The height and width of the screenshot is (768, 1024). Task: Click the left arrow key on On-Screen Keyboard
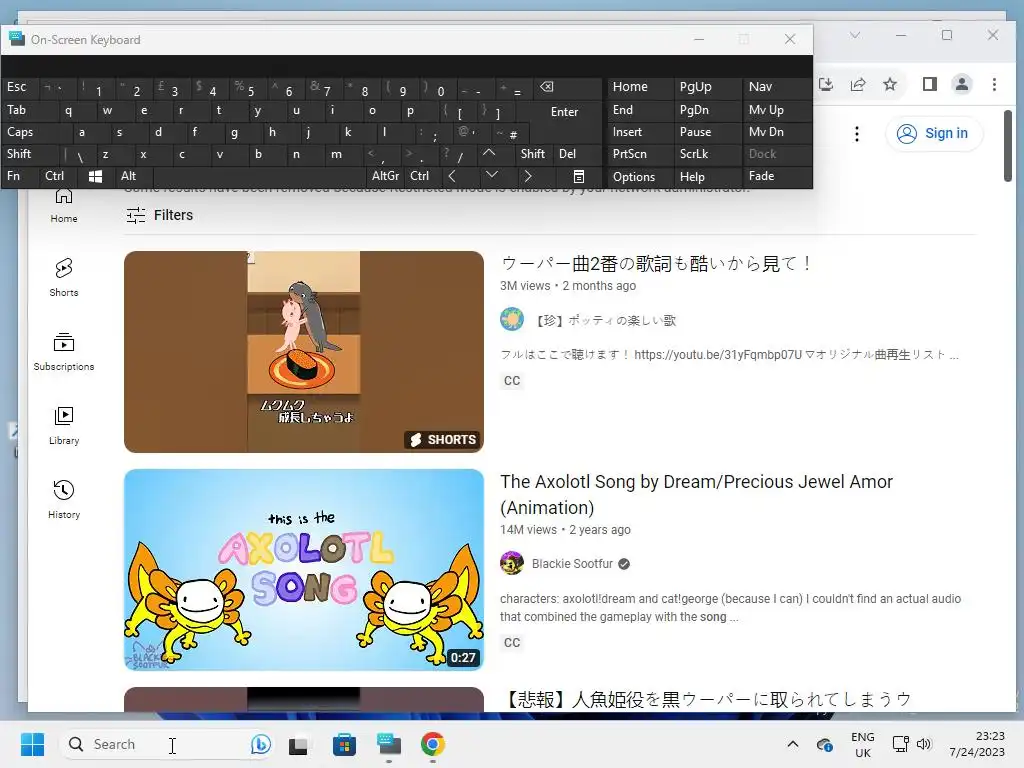pos(452,176)
